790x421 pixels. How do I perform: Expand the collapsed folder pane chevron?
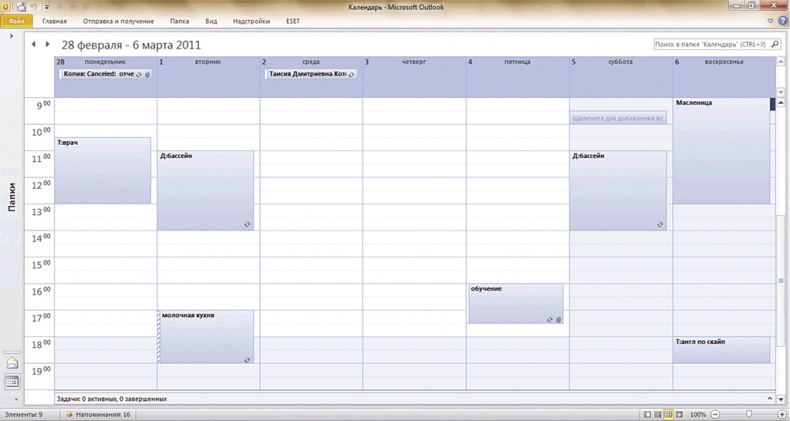click(11, 36)
